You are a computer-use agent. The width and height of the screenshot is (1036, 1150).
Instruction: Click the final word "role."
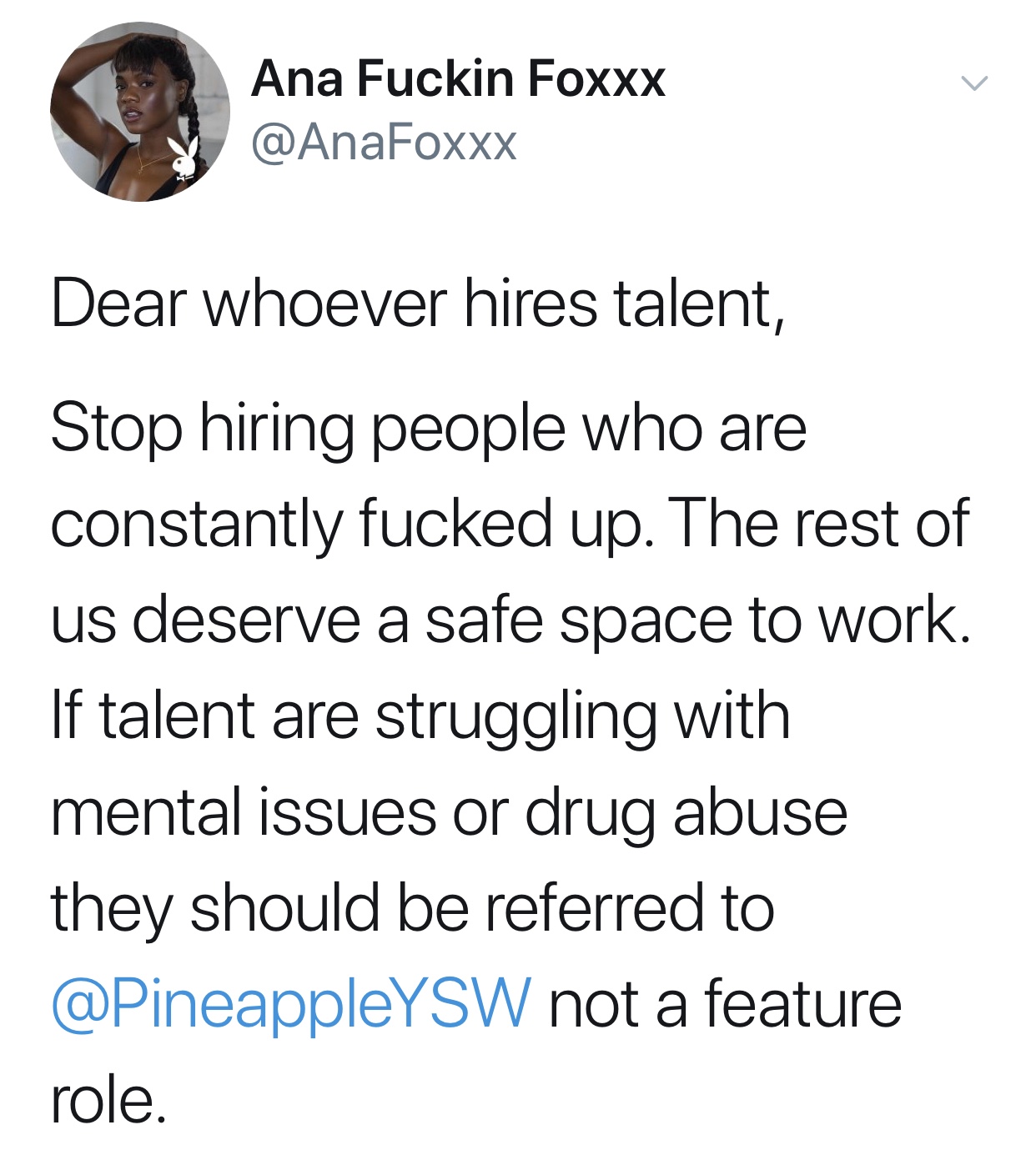point(108,1100)
